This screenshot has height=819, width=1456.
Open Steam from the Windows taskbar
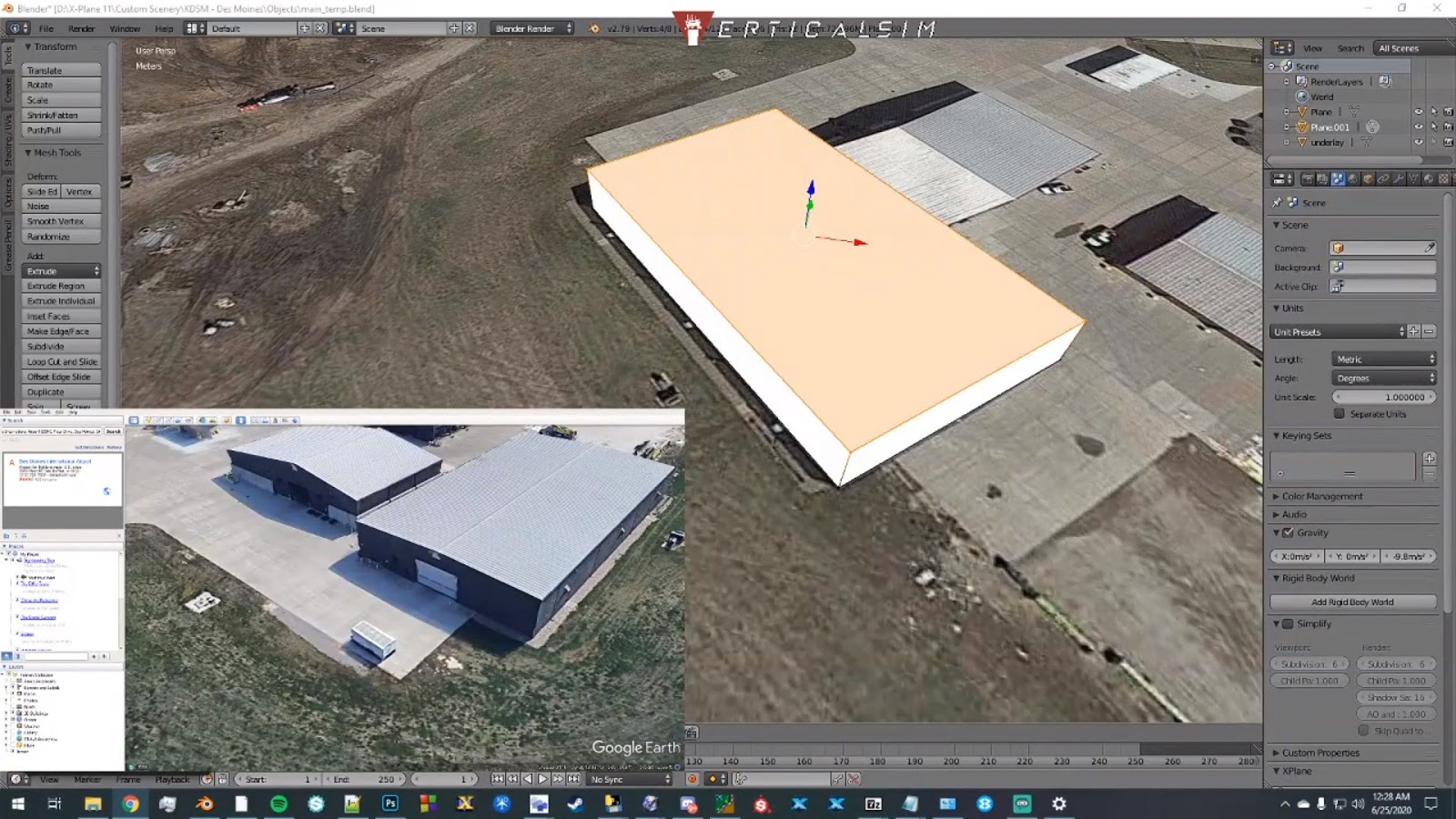[575, 804]
